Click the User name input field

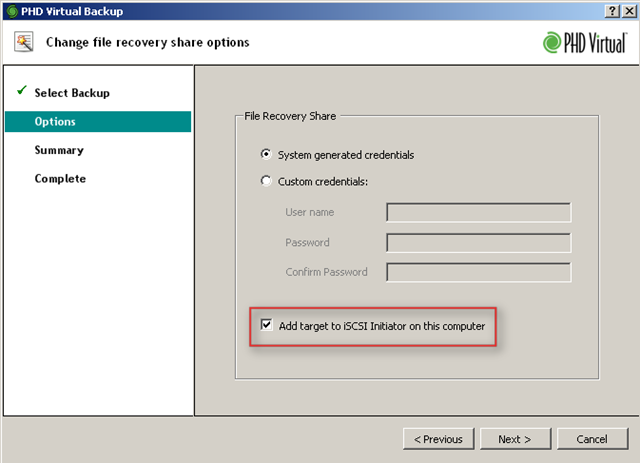tap(478, 212)
